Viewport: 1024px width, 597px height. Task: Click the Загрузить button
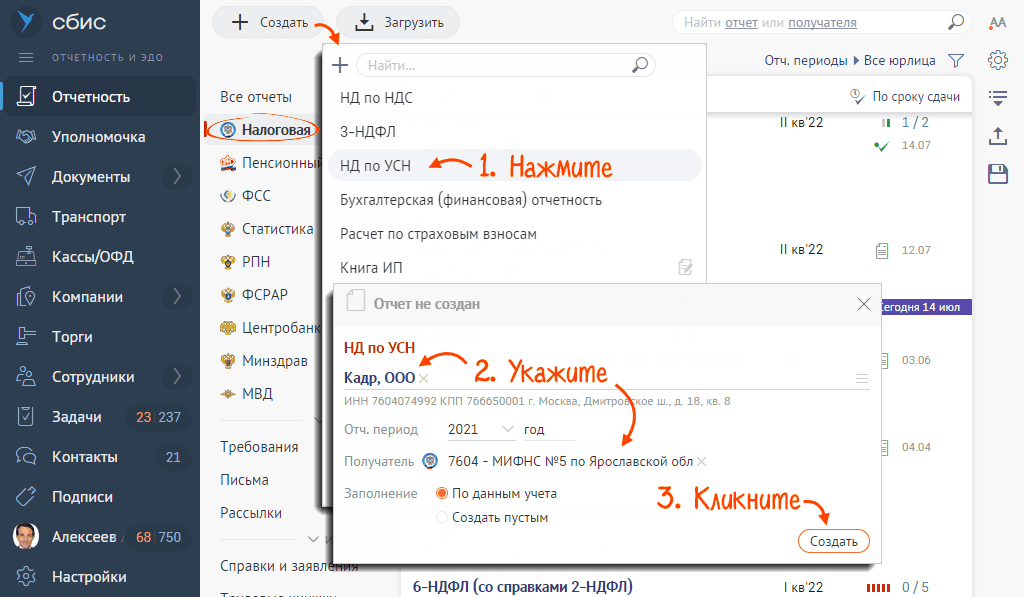[397, 22]
